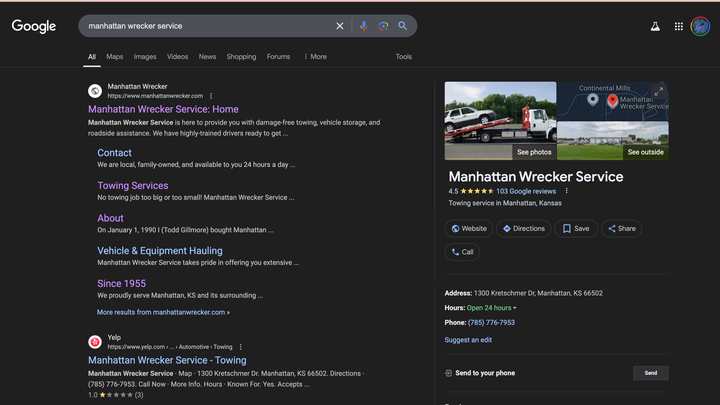The image size is (720, 405).
Task: Click the red map pin marker
Action: [613, 101]
